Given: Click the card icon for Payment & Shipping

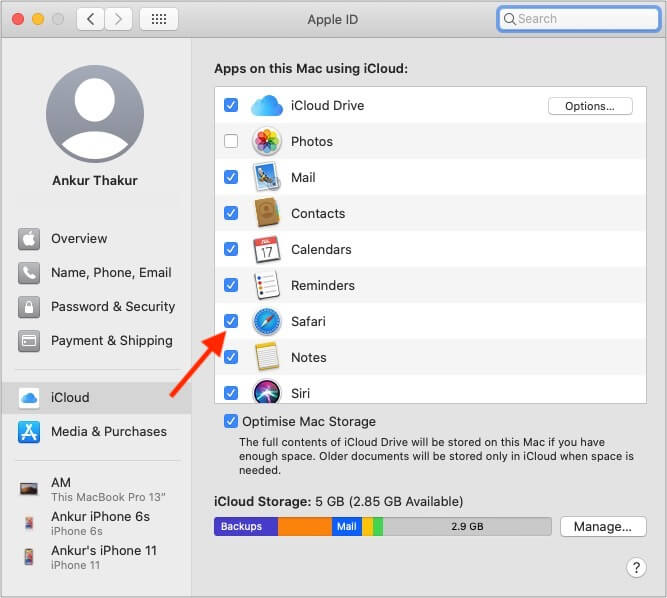Looking at the screenshot, I should tap(29, 341).
